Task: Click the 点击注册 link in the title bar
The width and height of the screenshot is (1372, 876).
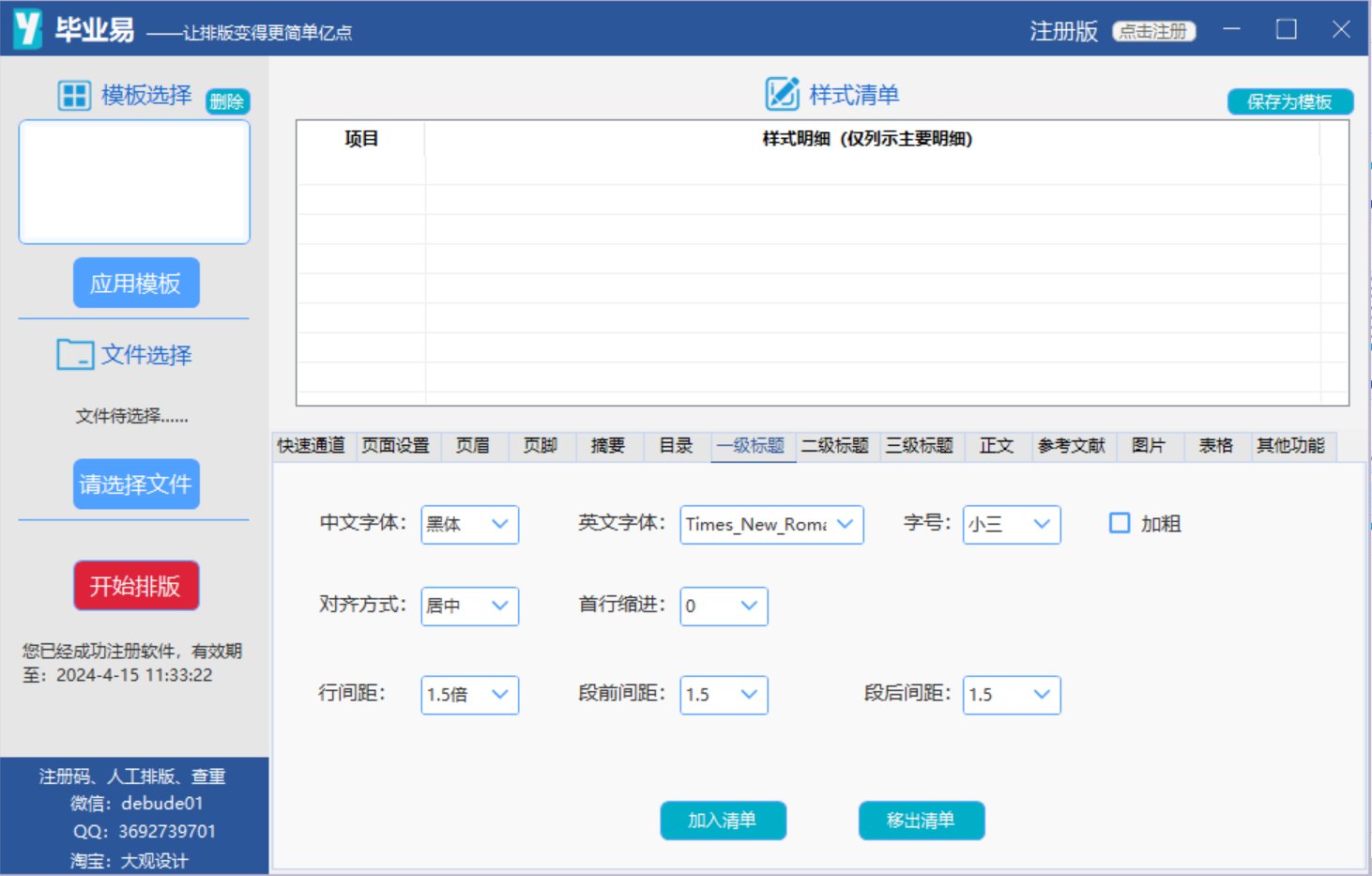Action: pos(1153,31)
